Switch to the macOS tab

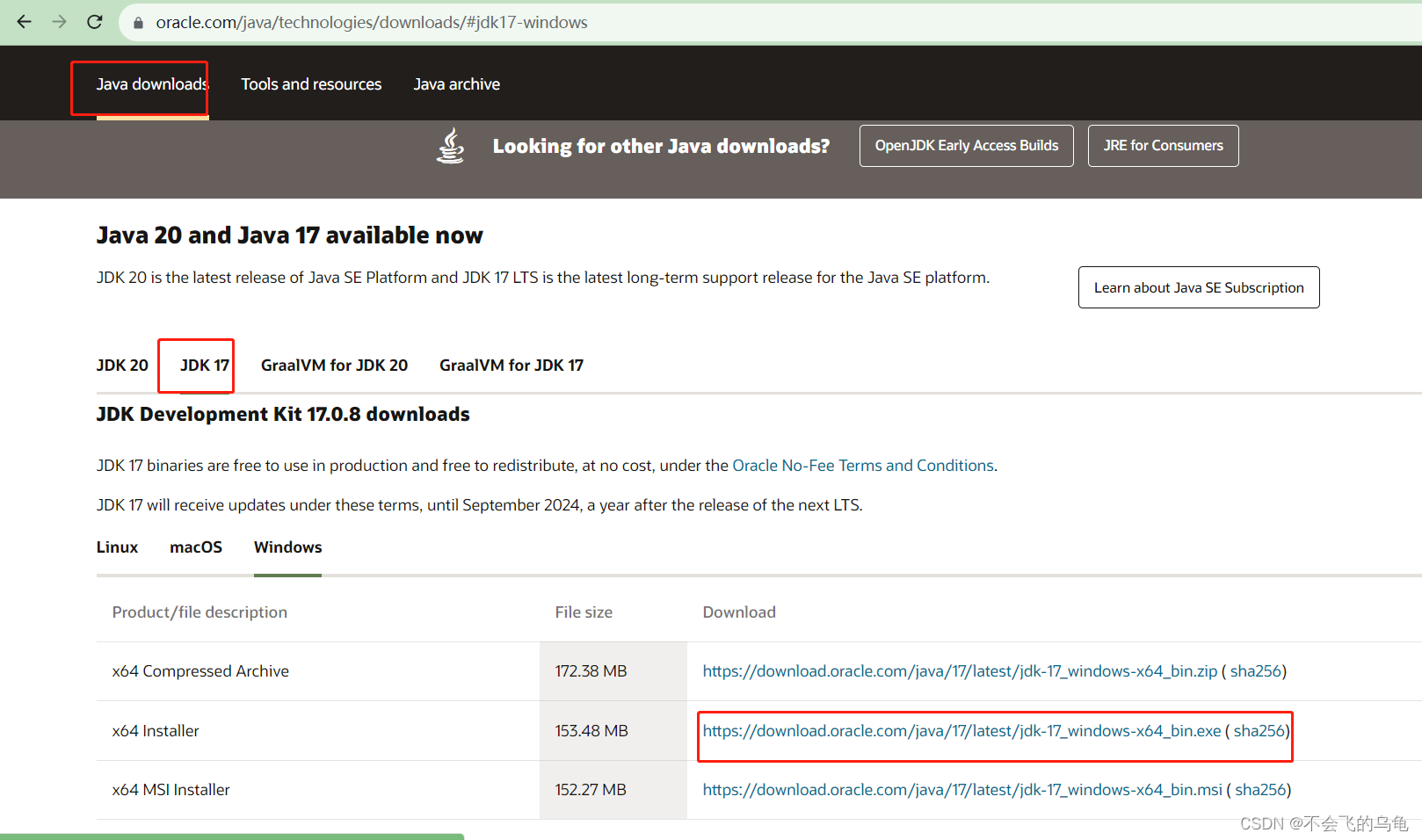pyautogui.click(x=196, y=547)
